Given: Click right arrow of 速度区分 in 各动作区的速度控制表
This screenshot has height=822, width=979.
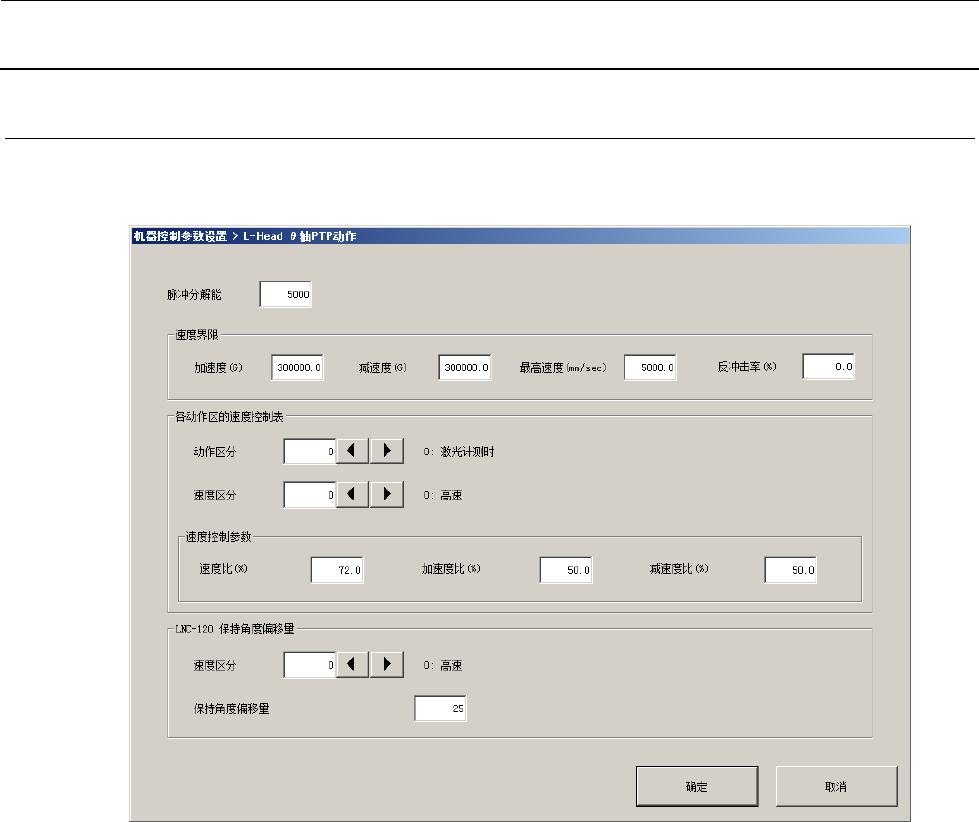Looking at the screenshot, I should (387, 494).
